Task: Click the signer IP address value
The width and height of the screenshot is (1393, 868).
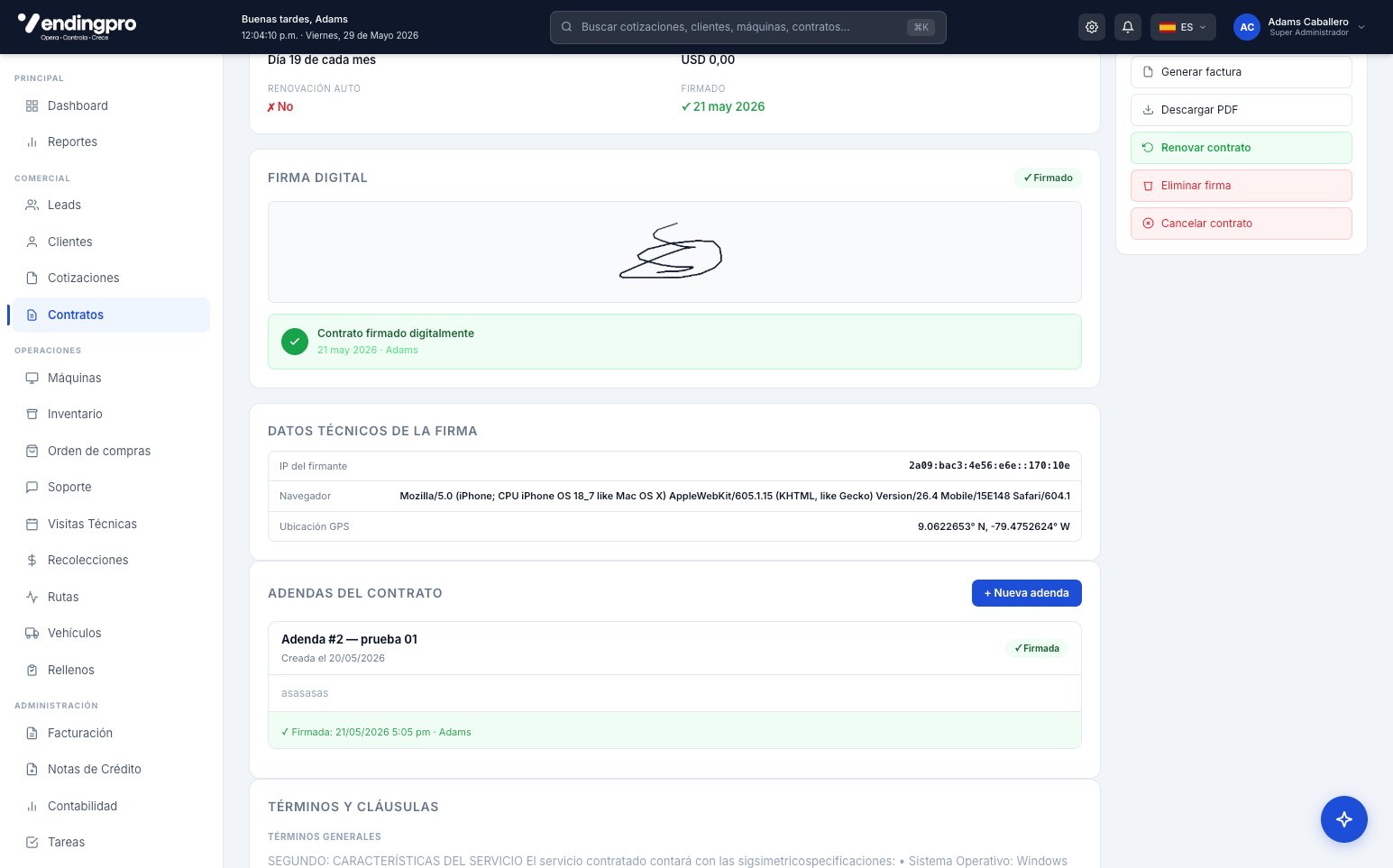Action: click(989, 466)
